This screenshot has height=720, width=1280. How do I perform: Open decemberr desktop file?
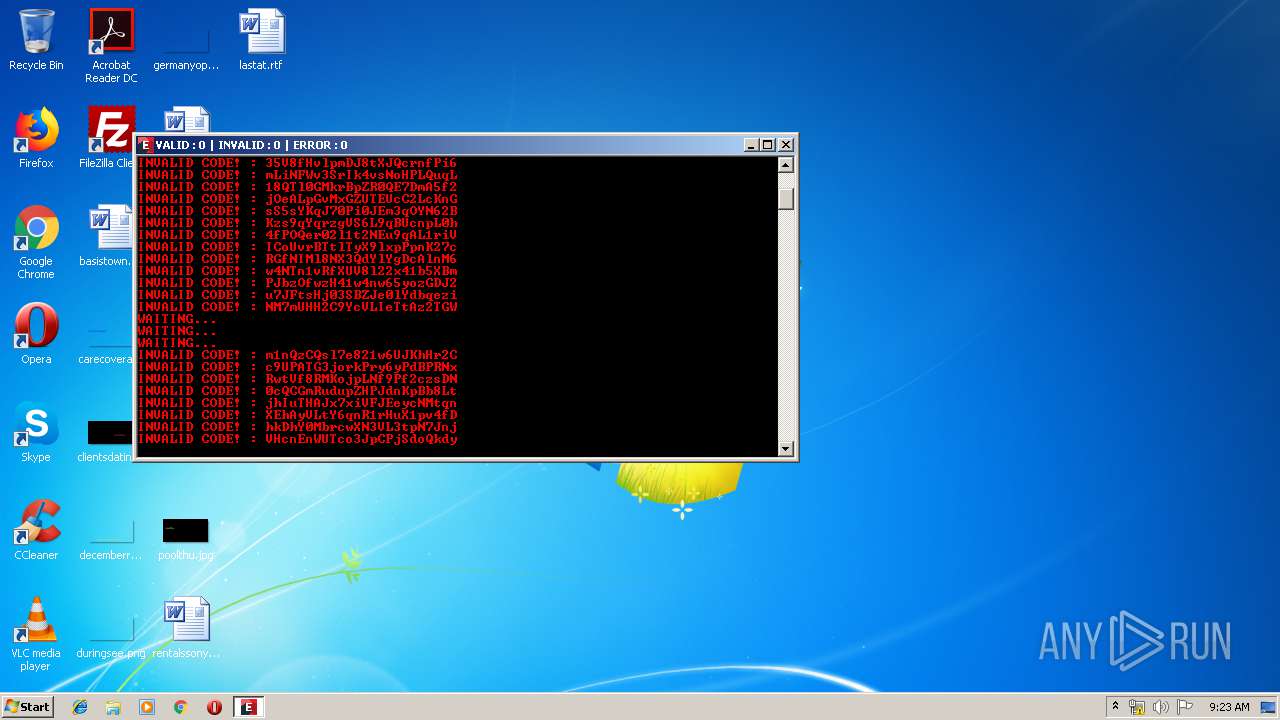(111, 538)
